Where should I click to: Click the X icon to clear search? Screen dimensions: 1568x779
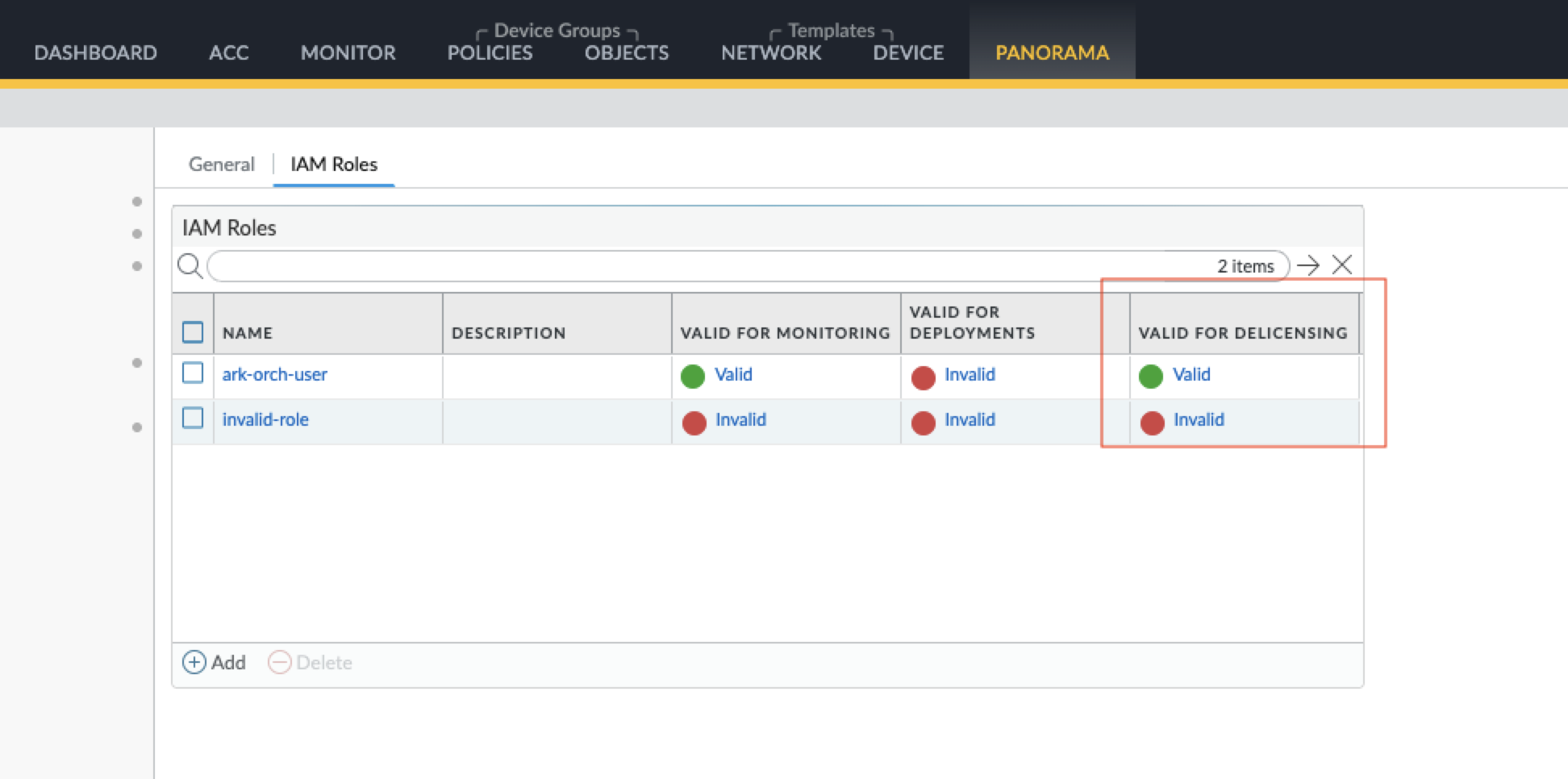point(1342,265)
